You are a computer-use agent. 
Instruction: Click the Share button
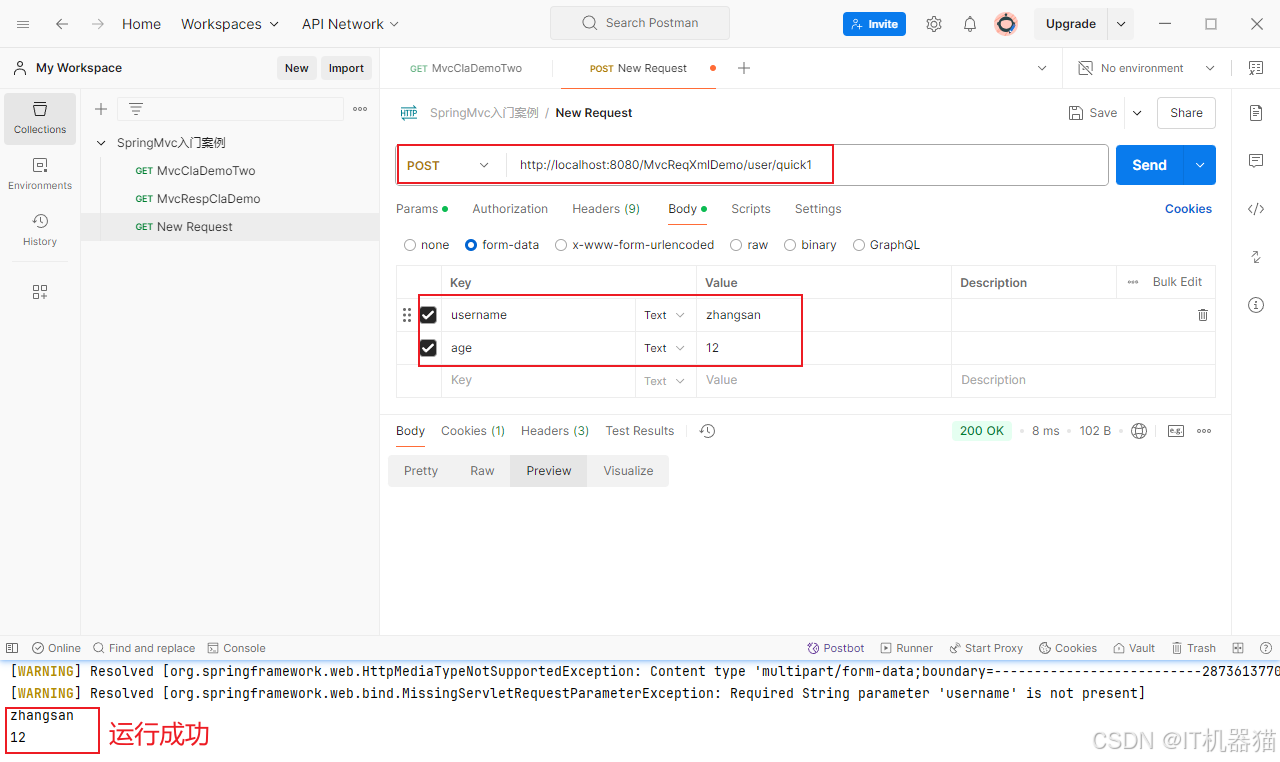pos(1186,113)
